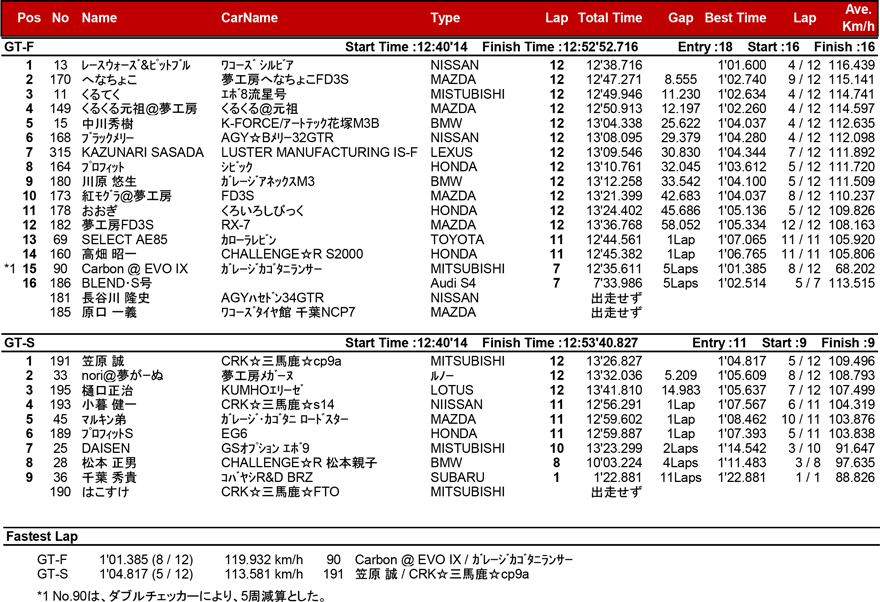Click fastest lap speed "113.581 km/h"
Viewport: 880px width, 602px height.
tap(264, 575)
